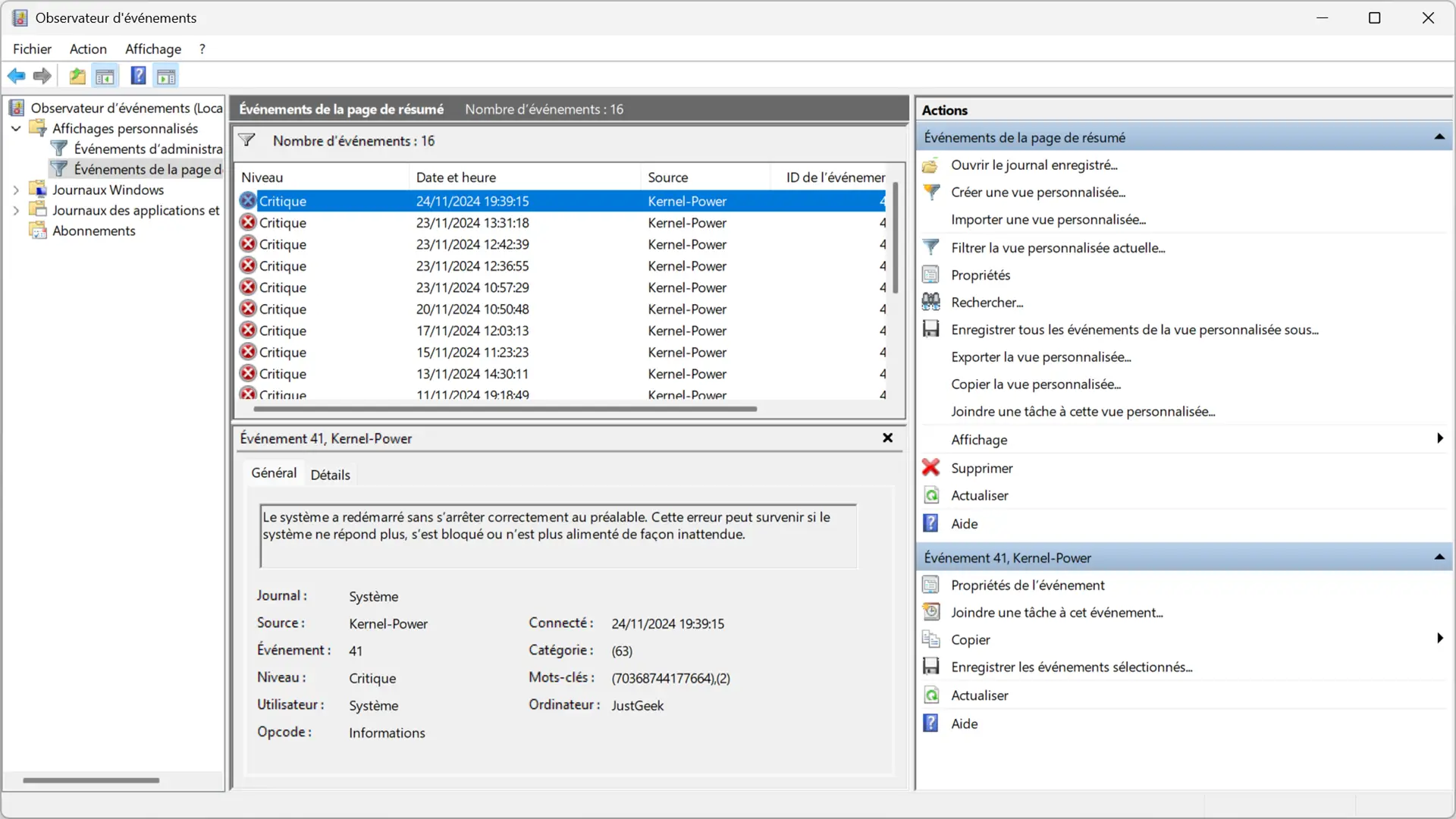Click the folder-up toolbar icon

(77, 76)
